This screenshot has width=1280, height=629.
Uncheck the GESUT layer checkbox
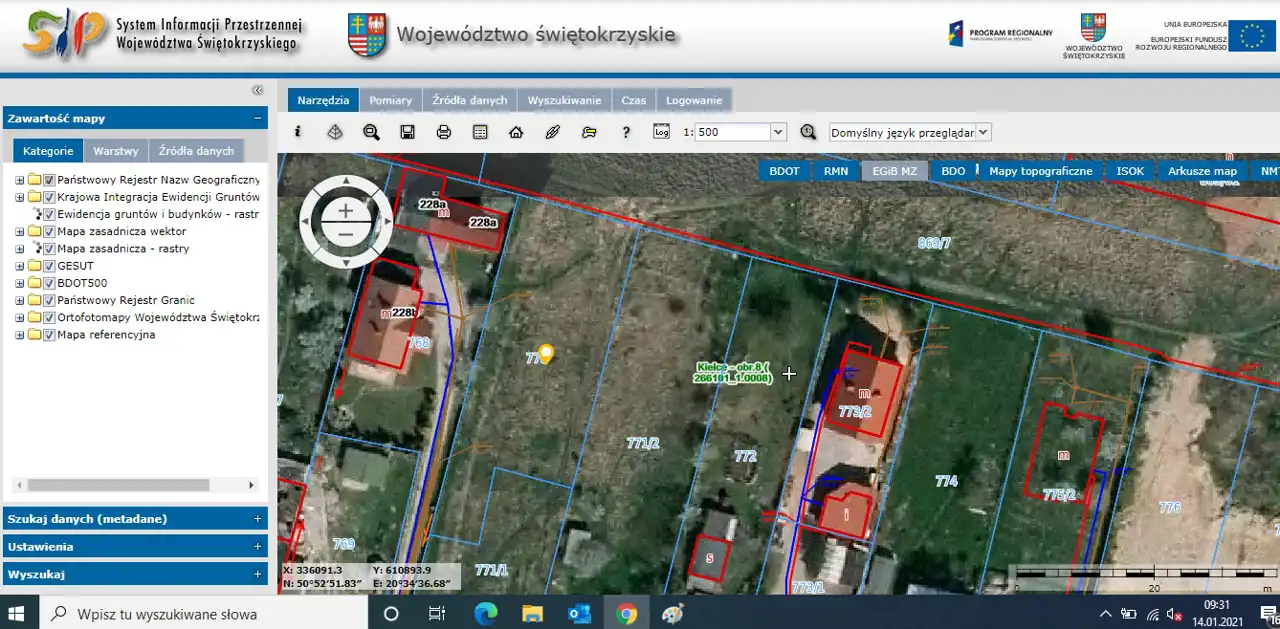[49, 266]
